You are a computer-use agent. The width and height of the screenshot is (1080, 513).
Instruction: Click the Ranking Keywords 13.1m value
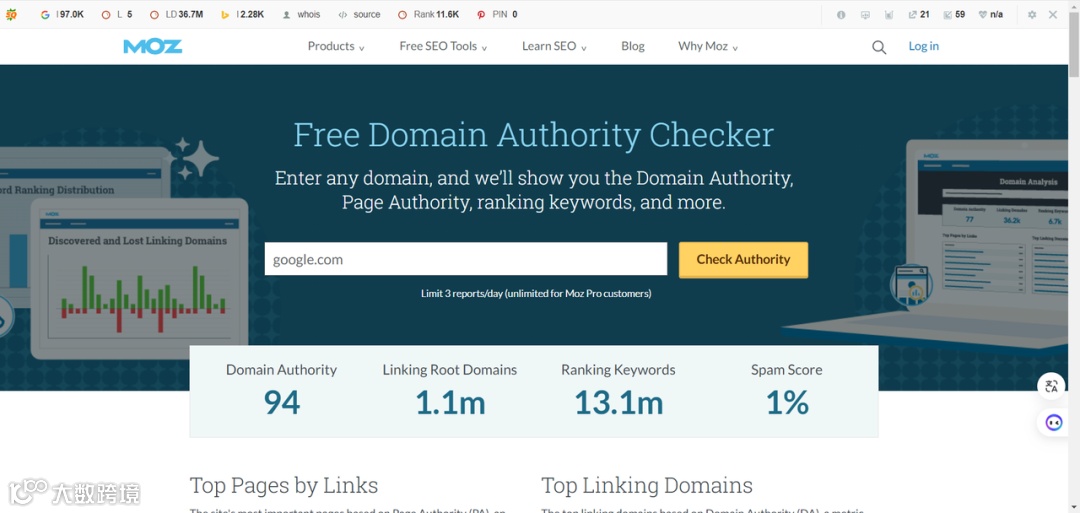619,402
